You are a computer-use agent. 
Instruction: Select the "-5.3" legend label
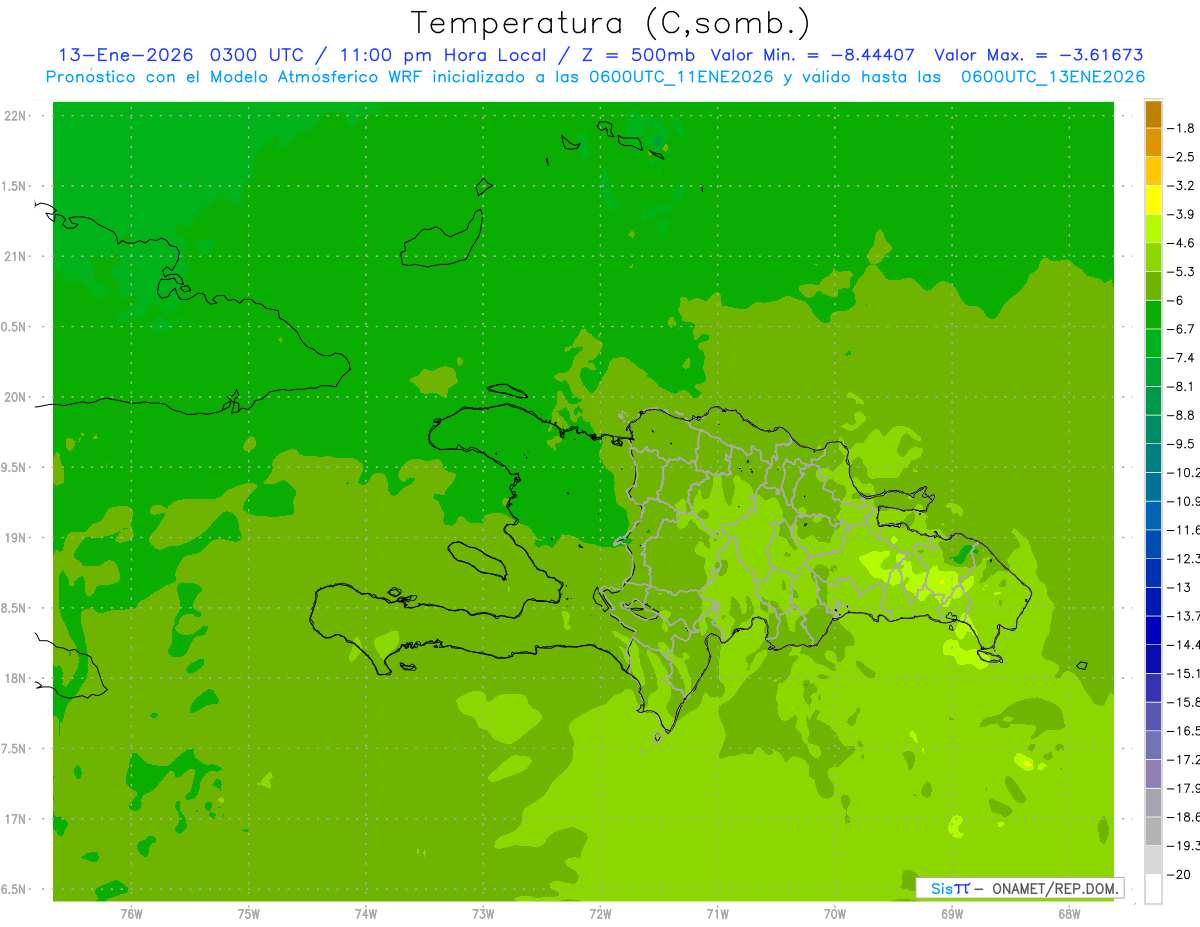click(x=1183, y=271)
